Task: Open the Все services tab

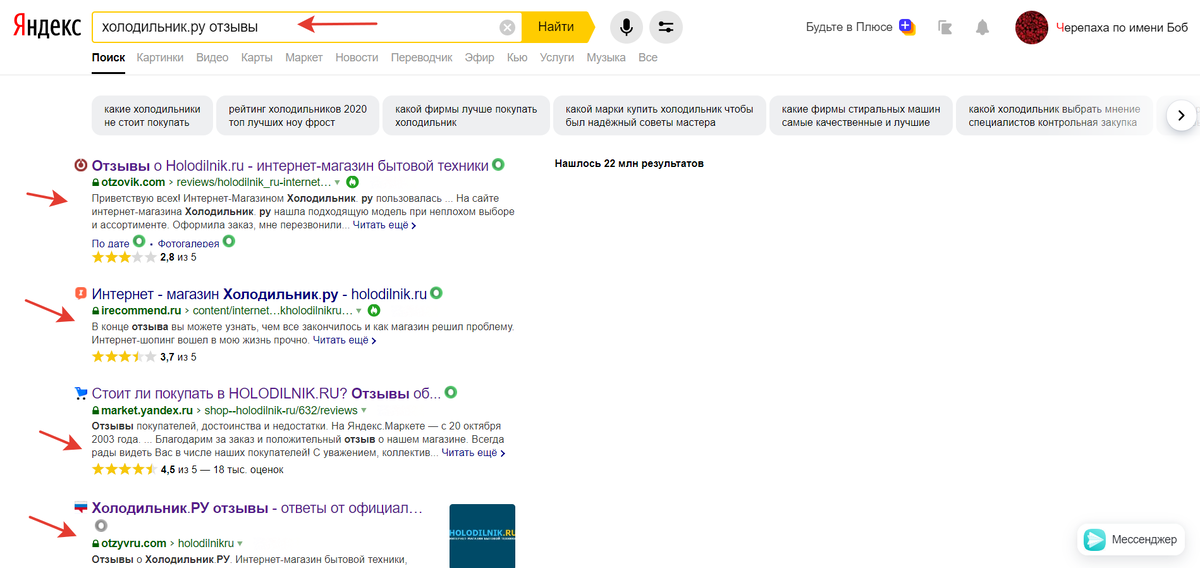Action: click(648, 58)
